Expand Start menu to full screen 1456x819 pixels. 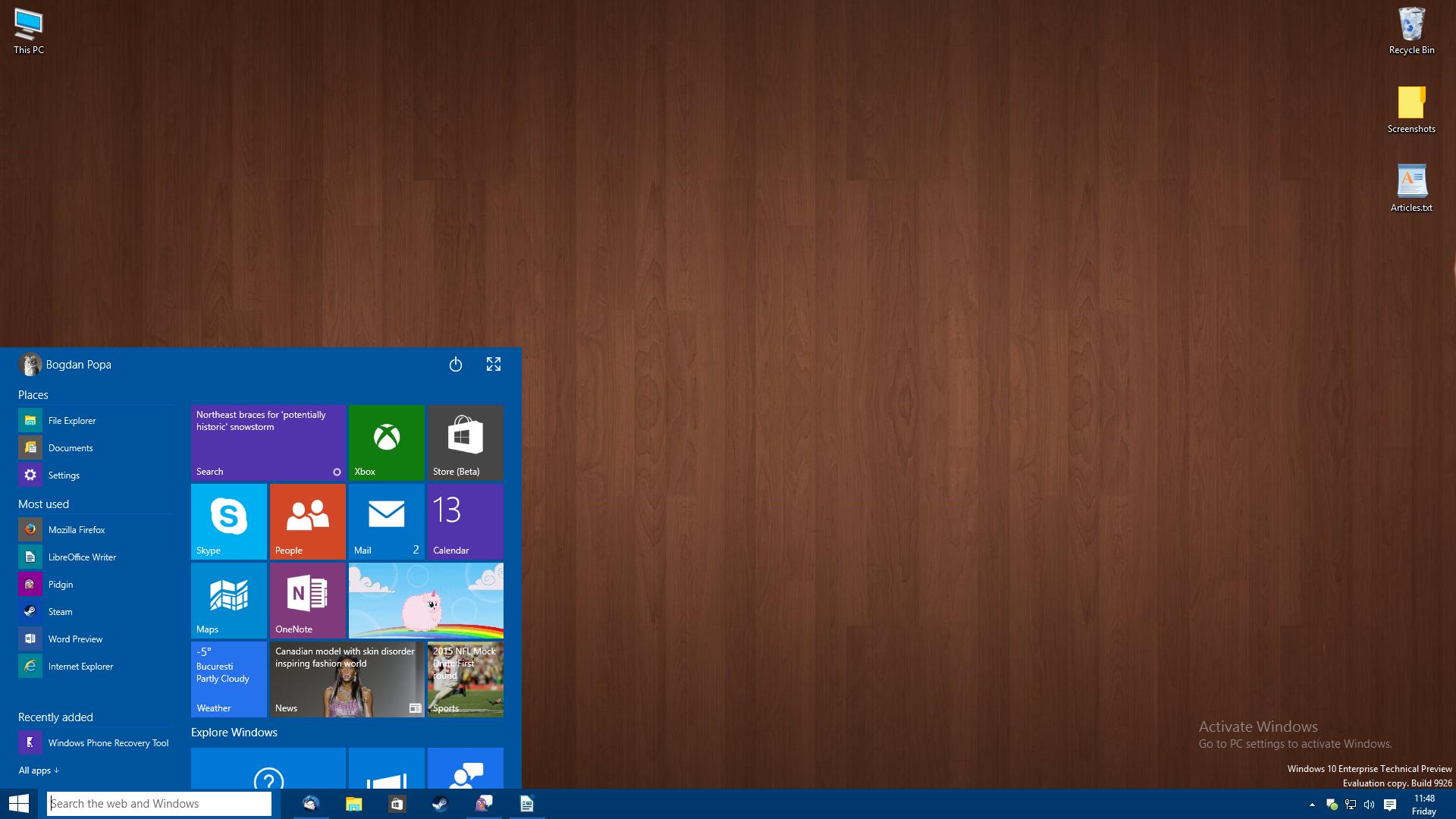[x=494, y=364]
